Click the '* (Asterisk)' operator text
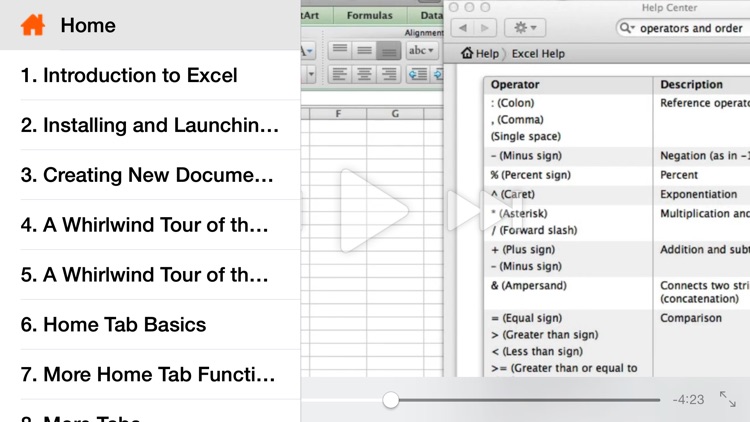This screenshot has width=750, height=422. pos(519,213)
